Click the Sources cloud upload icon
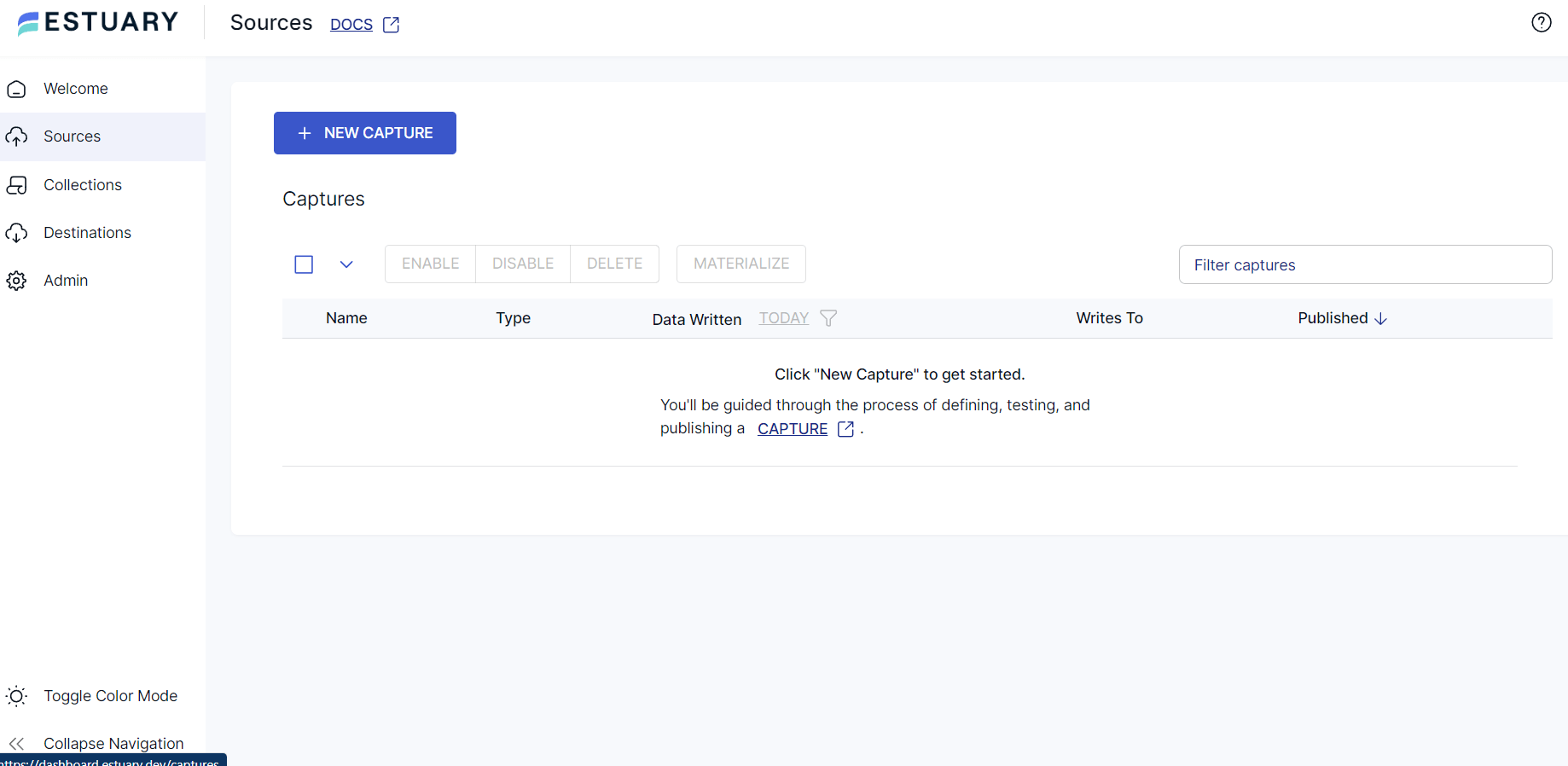The image size is (1568, 766). pos(16,136)
